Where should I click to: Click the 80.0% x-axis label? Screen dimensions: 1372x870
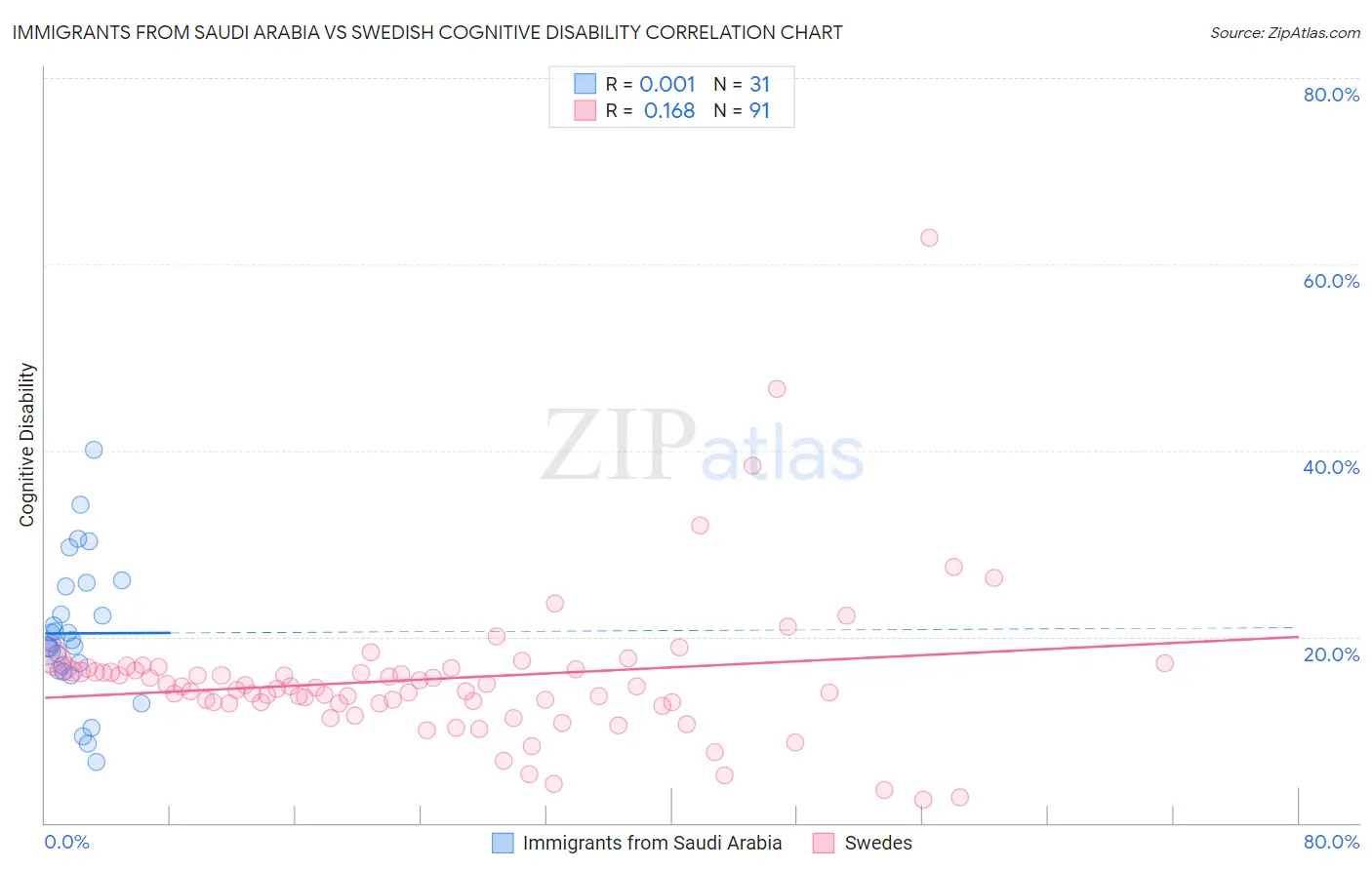coord(1331,842)
